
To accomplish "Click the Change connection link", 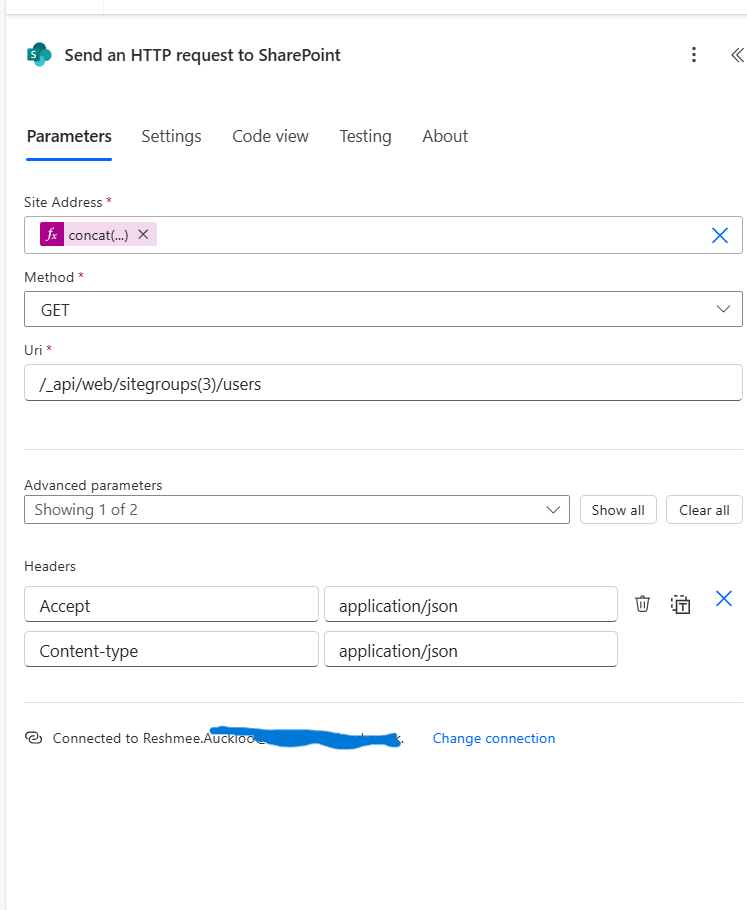I will pyautogui.click(x=494, y=738).
